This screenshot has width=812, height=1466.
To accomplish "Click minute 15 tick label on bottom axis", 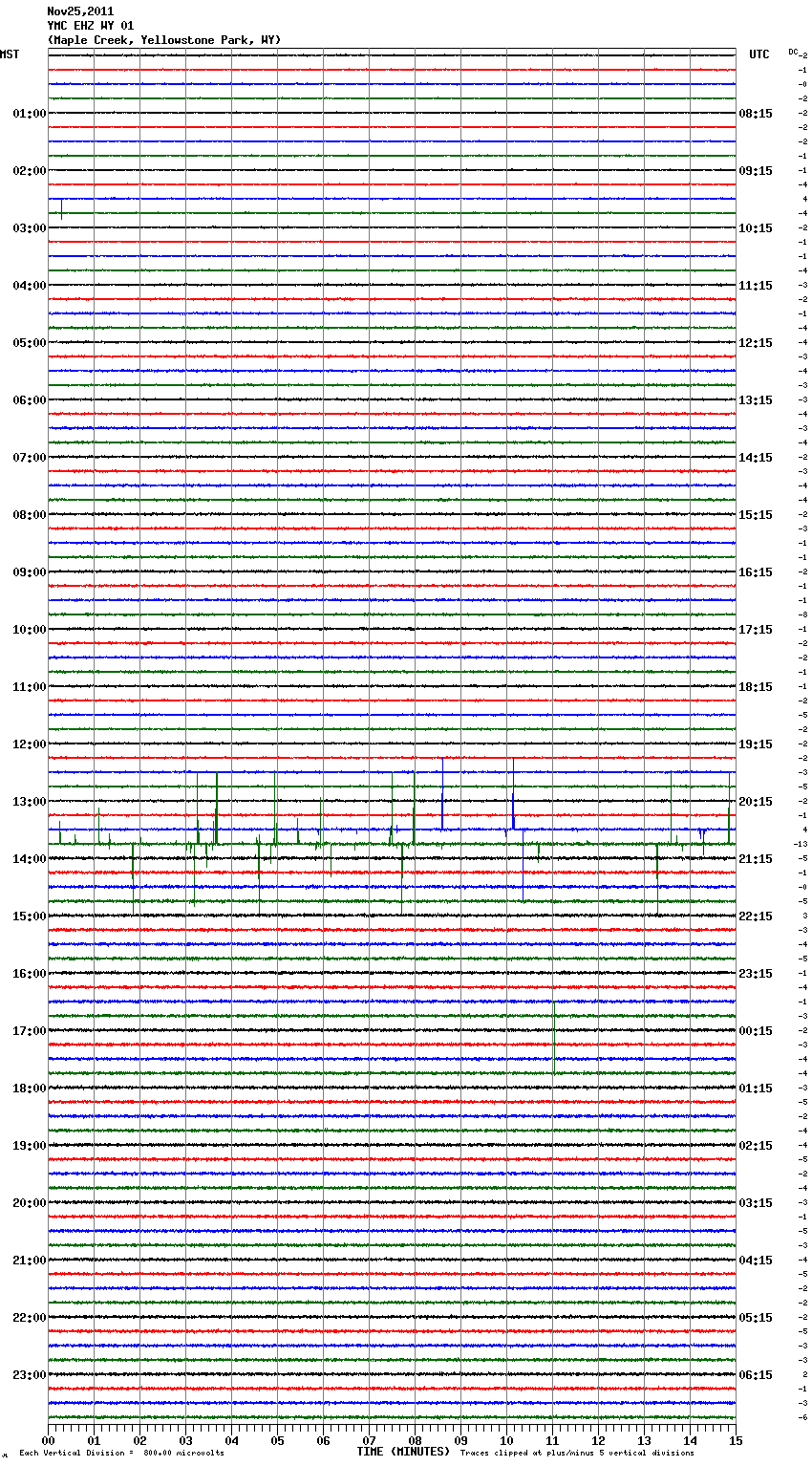I will tap(736, 1440).
